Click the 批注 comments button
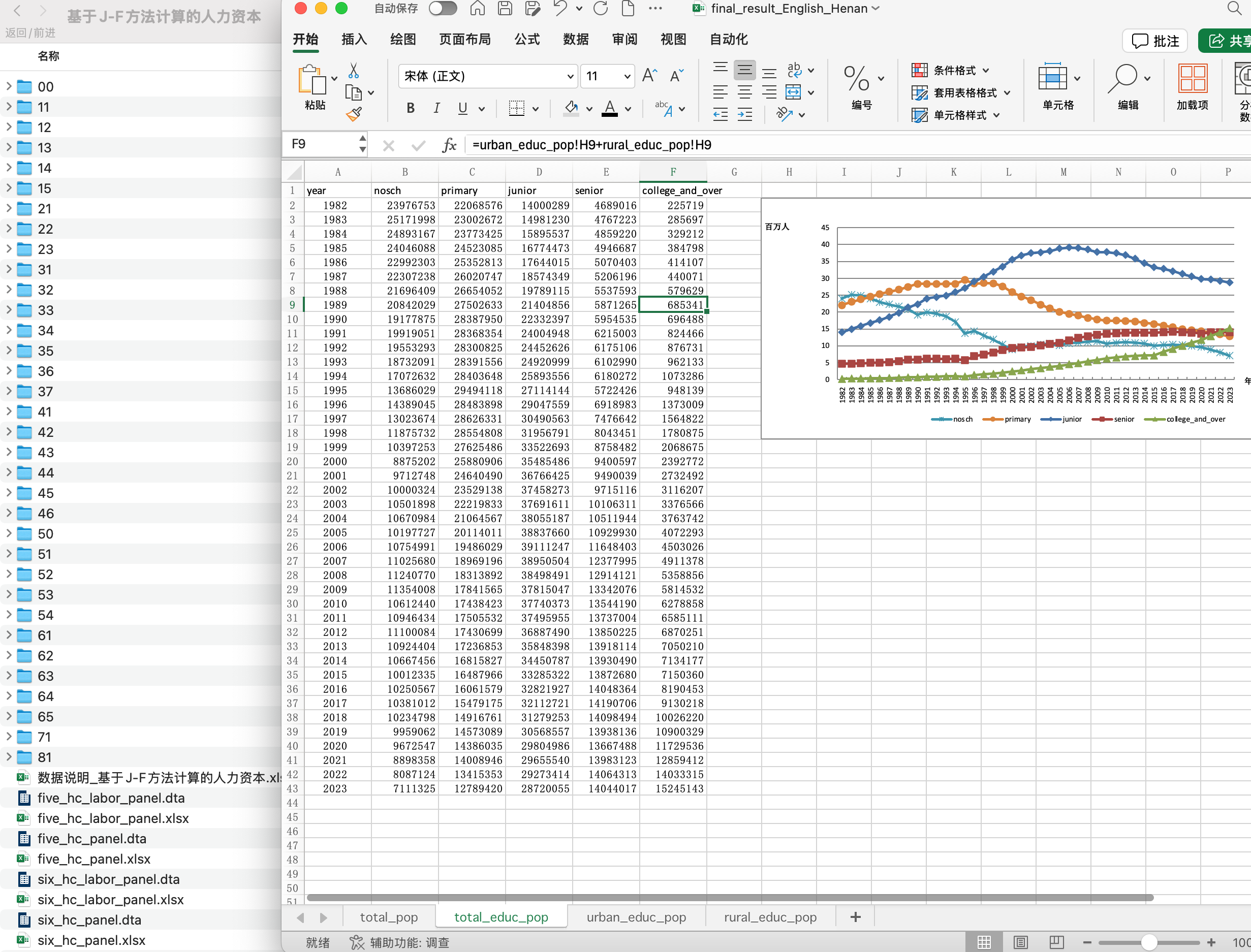Viewport: 1251px width, 952px height. pyautogui.click(x=1155, y=41)
